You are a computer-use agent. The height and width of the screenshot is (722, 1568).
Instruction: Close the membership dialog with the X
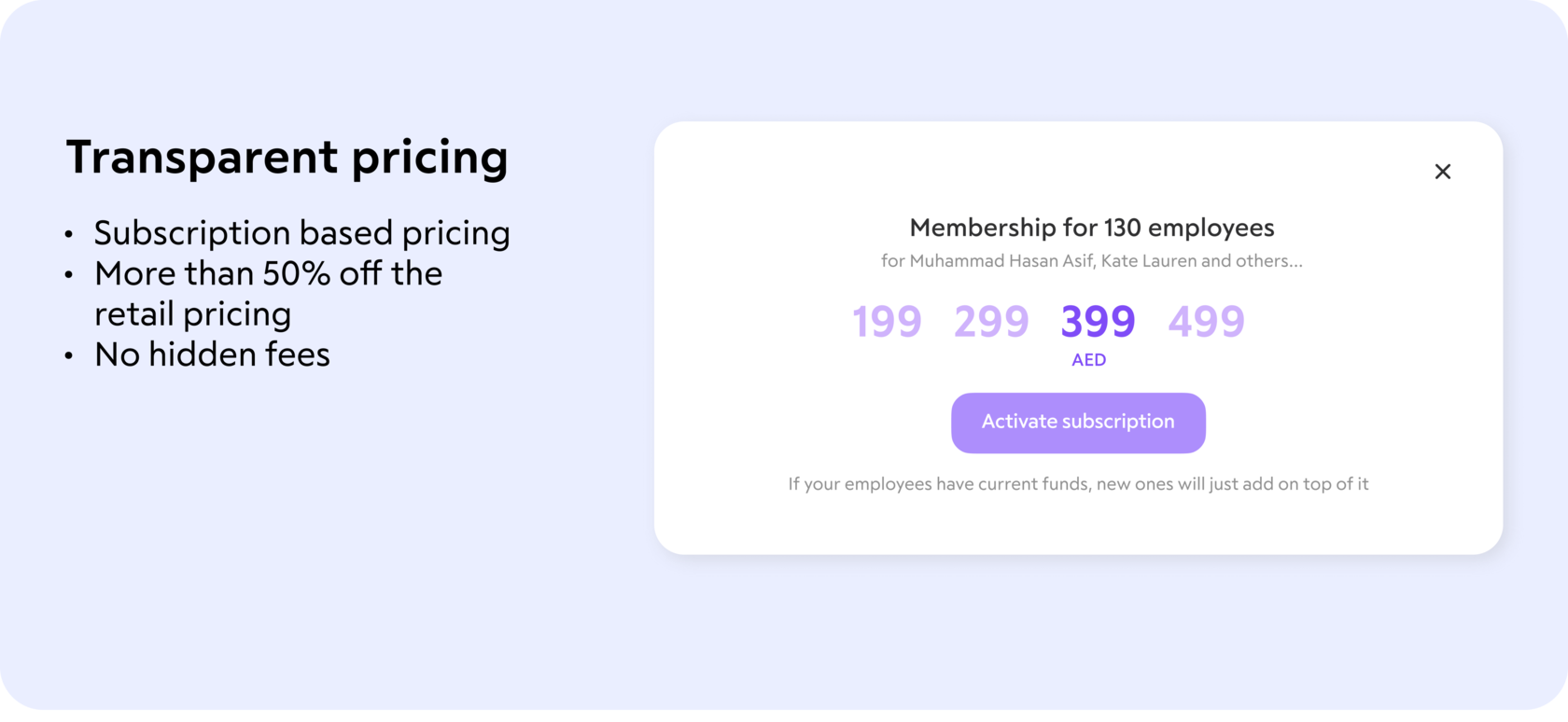click(1442, 172)
